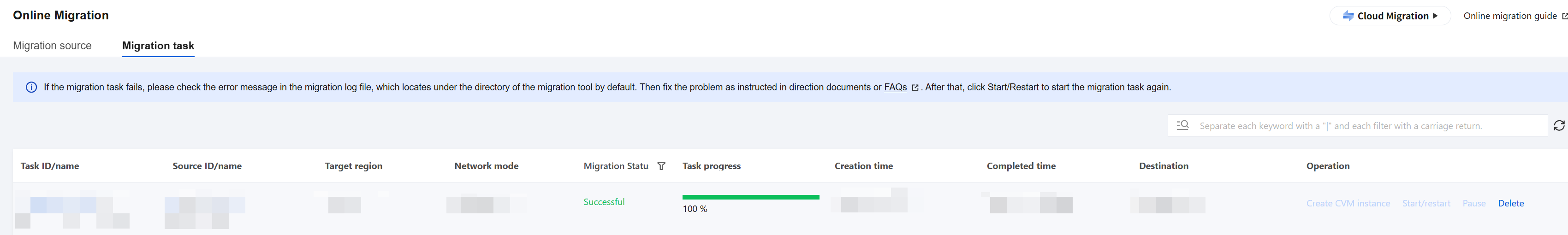Open the Online migration guide link
Screen dimensions: 1568x235
[x=1509, y=16]
